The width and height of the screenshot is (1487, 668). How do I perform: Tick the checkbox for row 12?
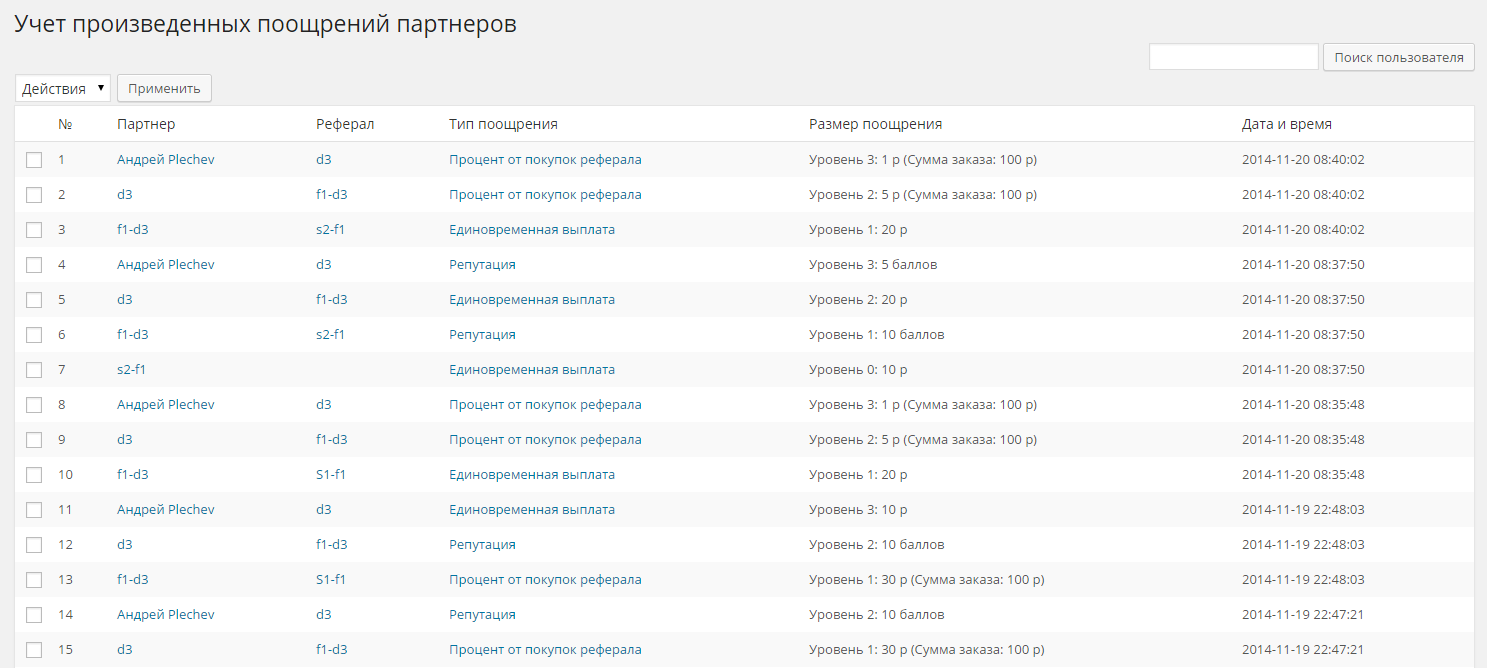pyautogui.click(x=34, y=545)
